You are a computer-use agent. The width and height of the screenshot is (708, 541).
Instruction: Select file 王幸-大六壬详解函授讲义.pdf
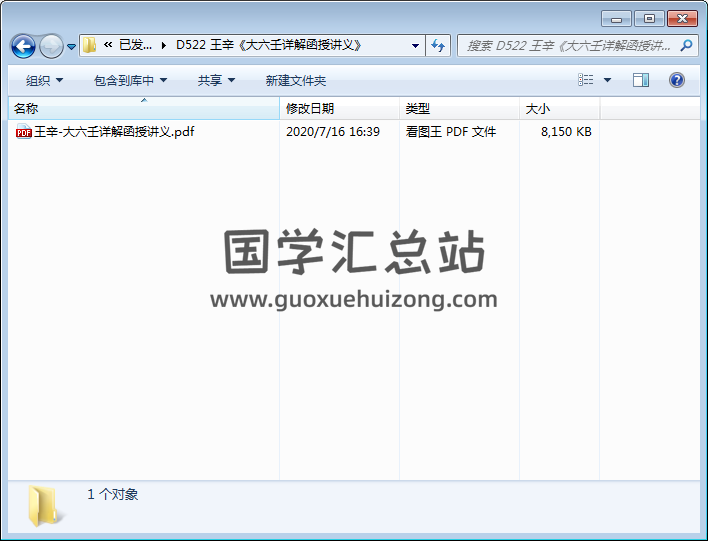pyautogui.click(x=114, y=131)
